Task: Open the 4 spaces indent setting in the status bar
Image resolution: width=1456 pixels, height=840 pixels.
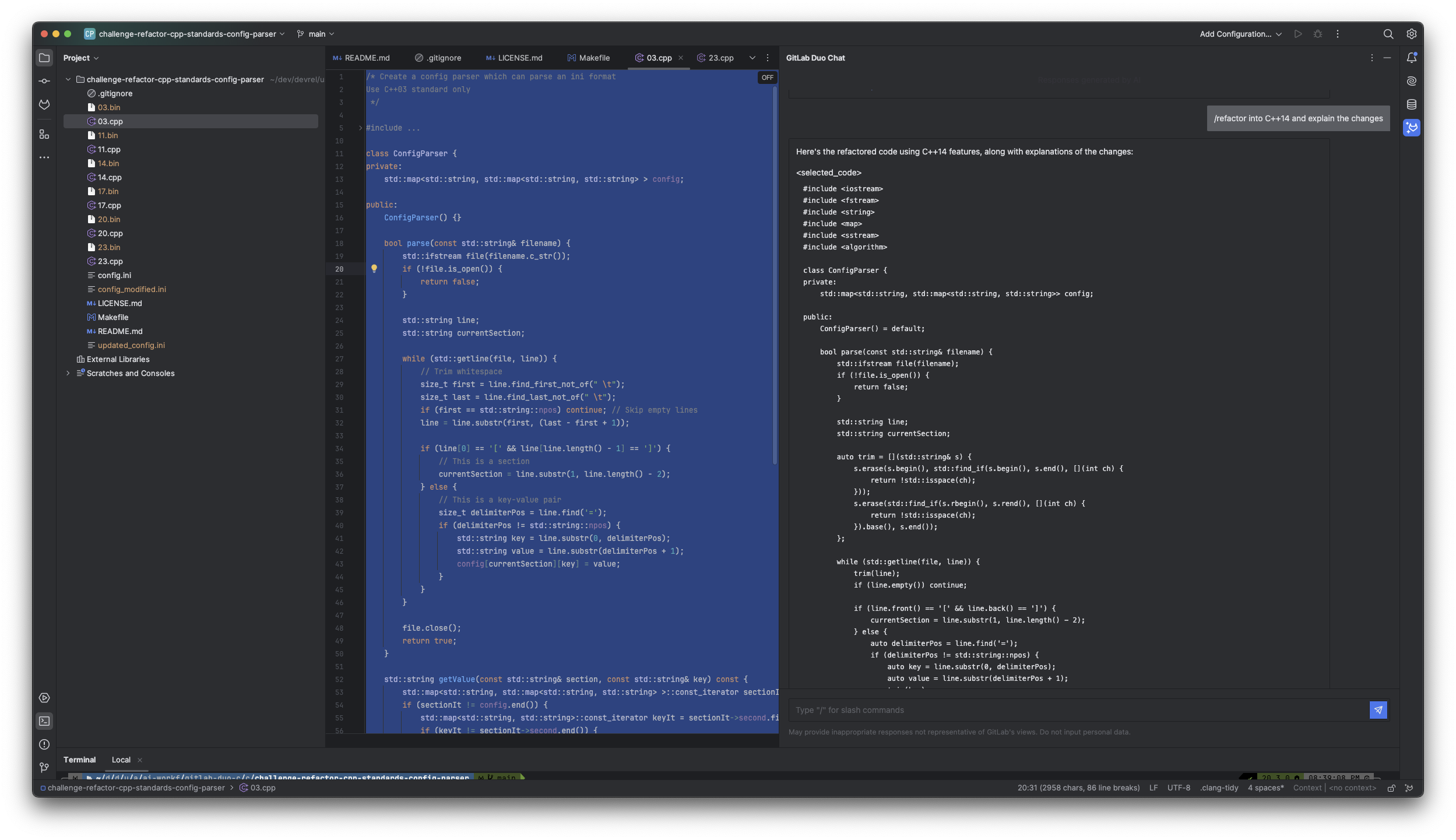Action: point(1266,788)
